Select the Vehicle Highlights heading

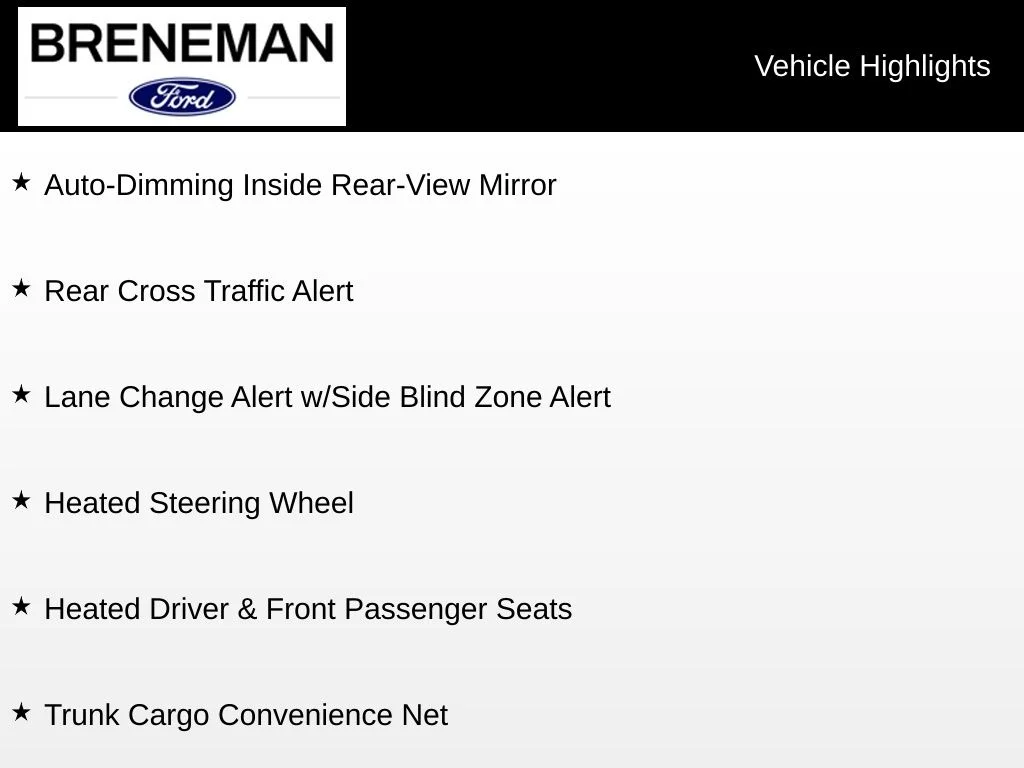click(x=872, y=66)
